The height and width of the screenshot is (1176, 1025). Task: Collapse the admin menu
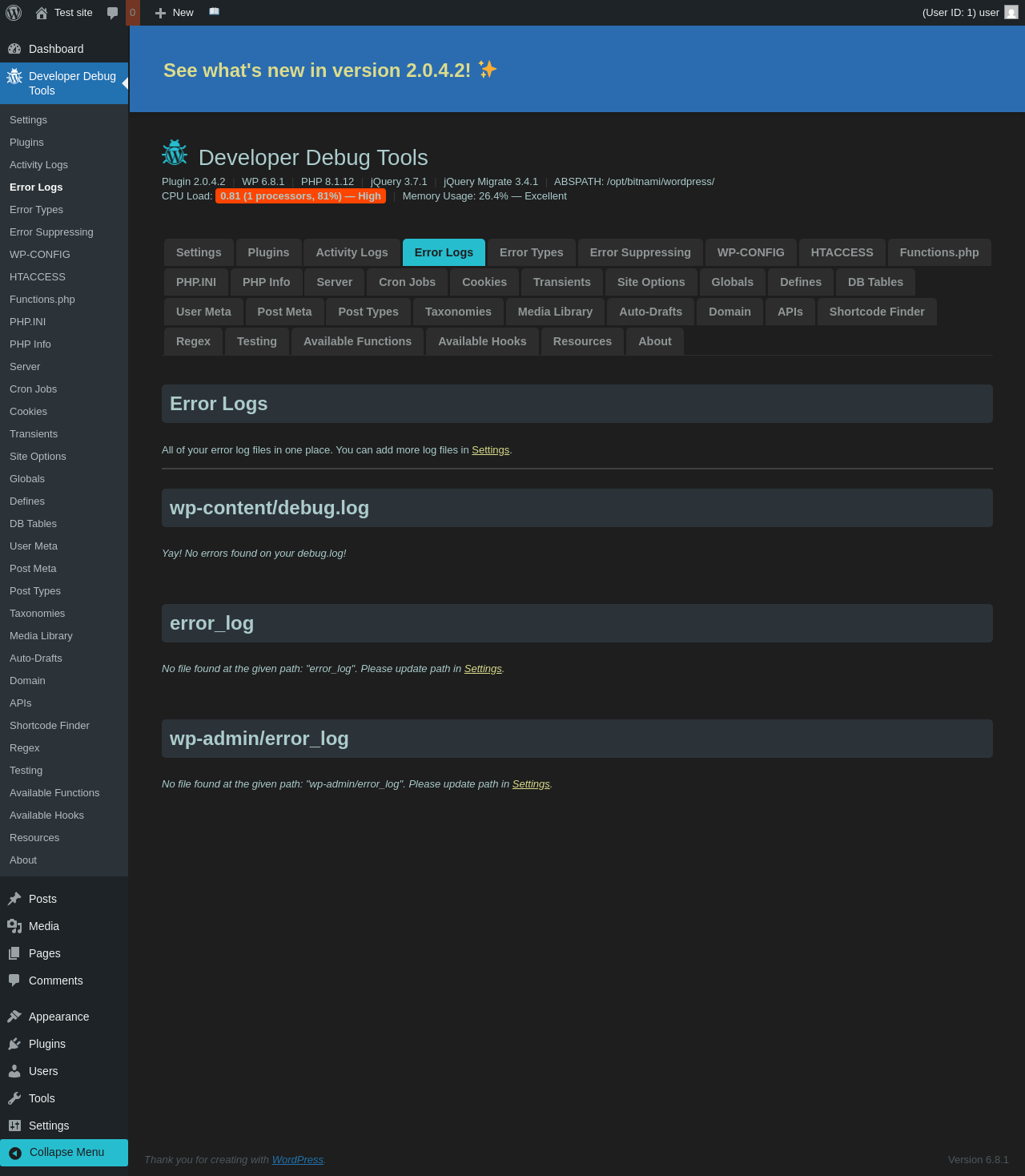pyautogui.click(x=64, y=1152)
